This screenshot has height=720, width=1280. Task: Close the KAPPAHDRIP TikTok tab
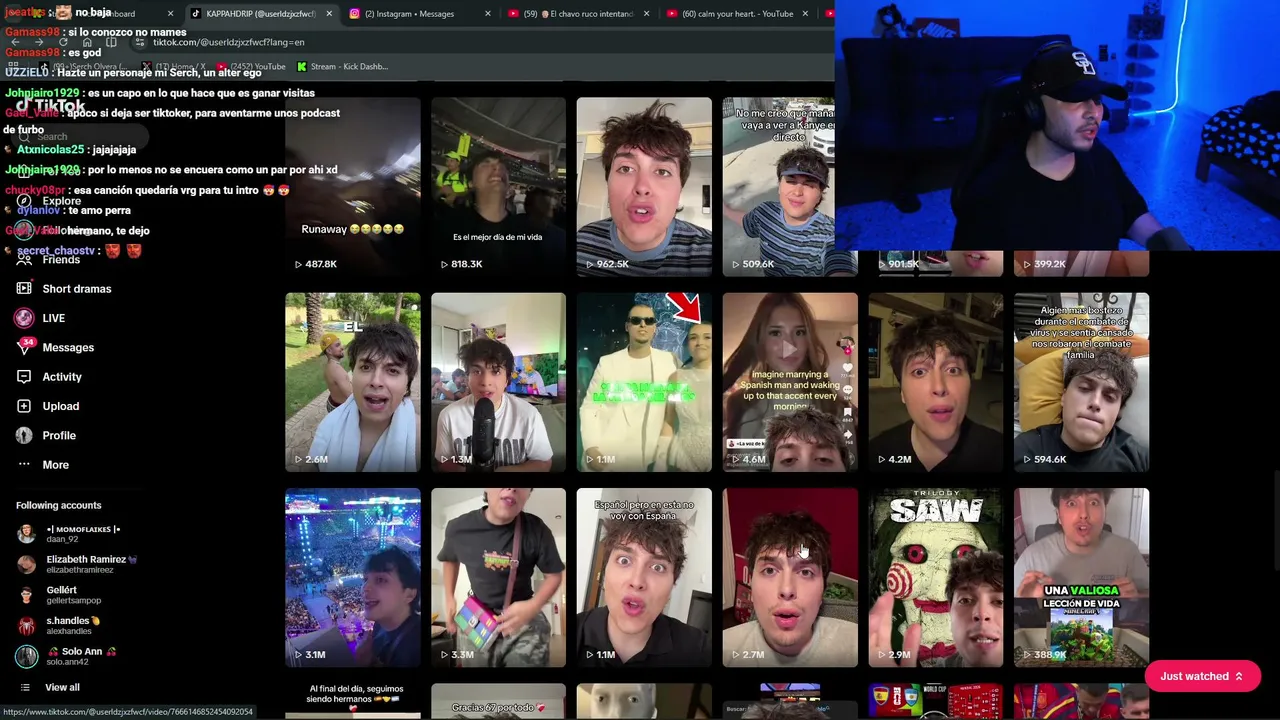[329, 14]
